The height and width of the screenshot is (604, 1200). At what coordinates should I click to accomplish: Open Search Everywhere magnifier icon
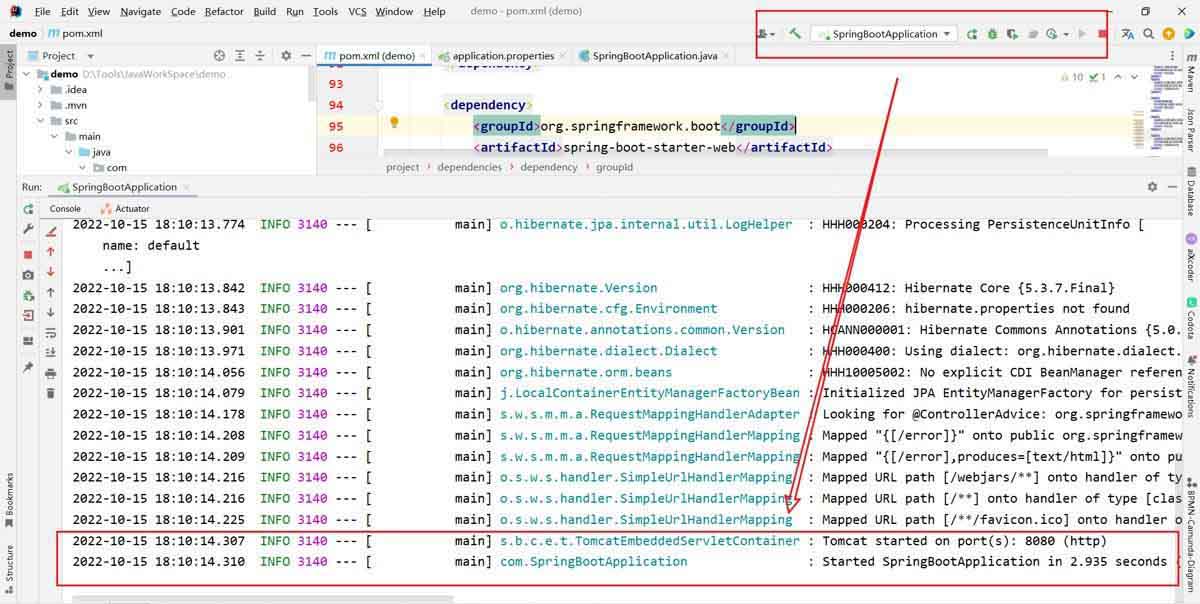1148,34
